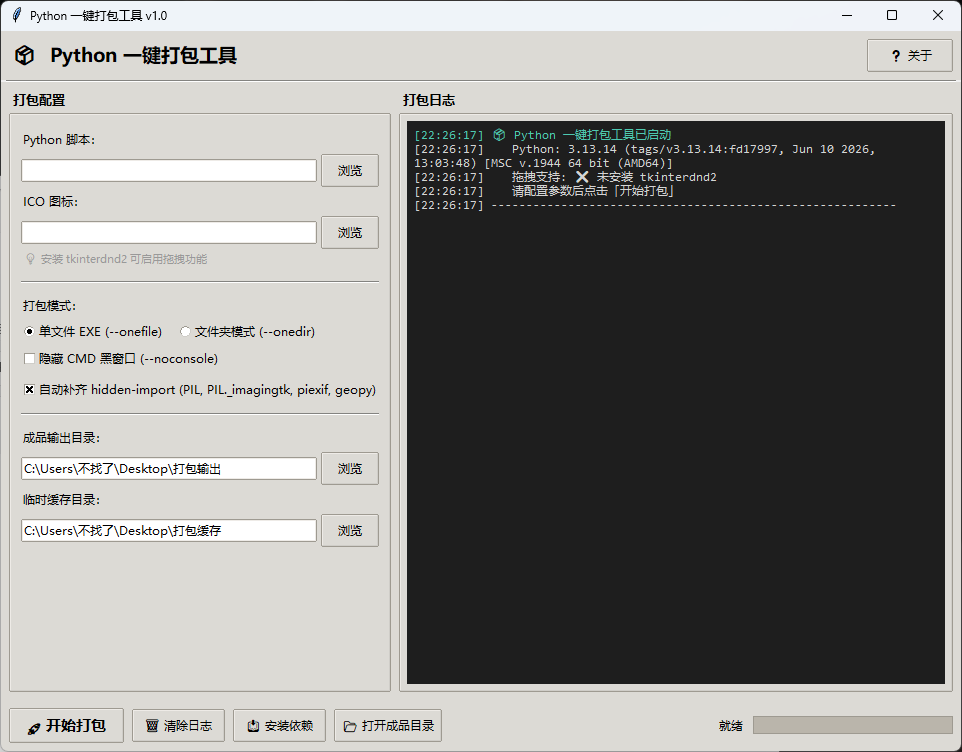Browse for an ICO 图标 file
962x752 pixels.
(x=350, y=232)
